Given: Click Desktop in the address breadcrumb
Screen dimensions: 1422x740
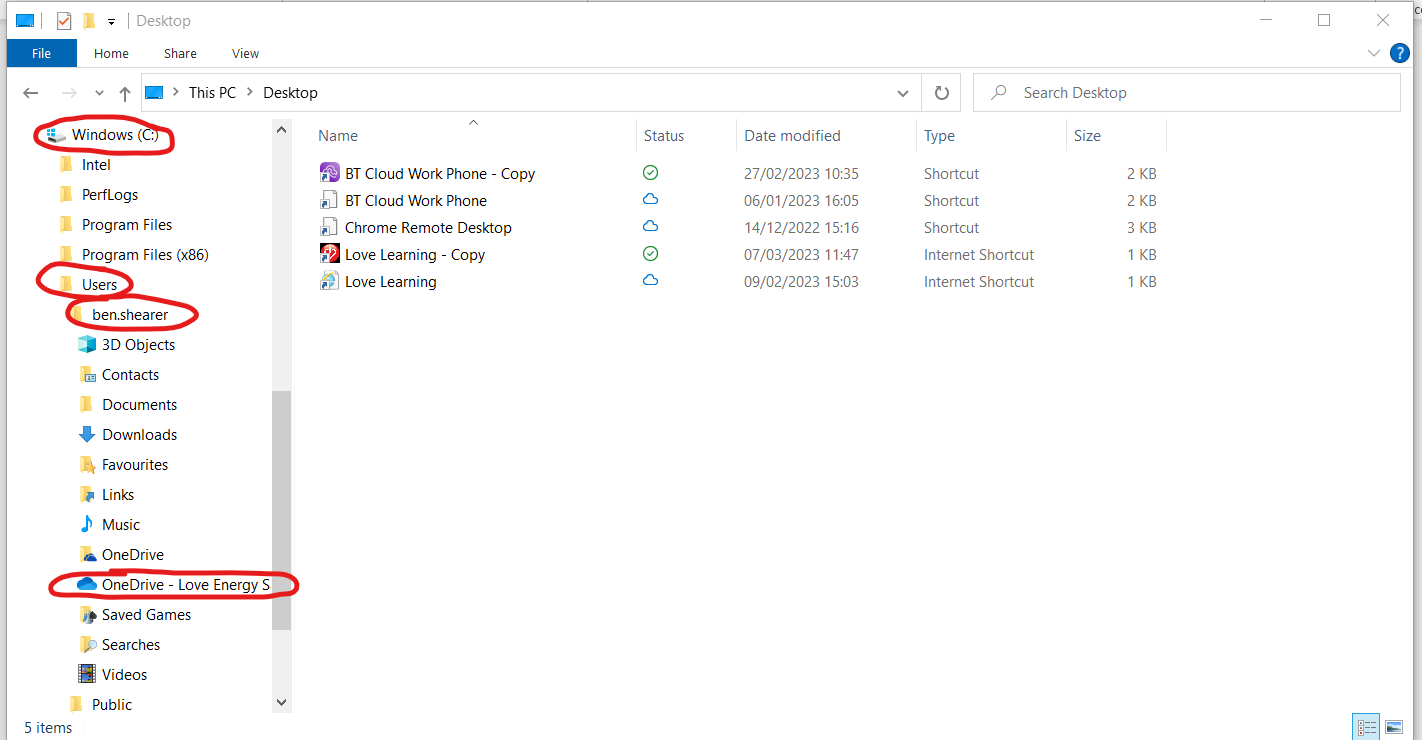Looking at the screenshot, I should tap(290, 93).
